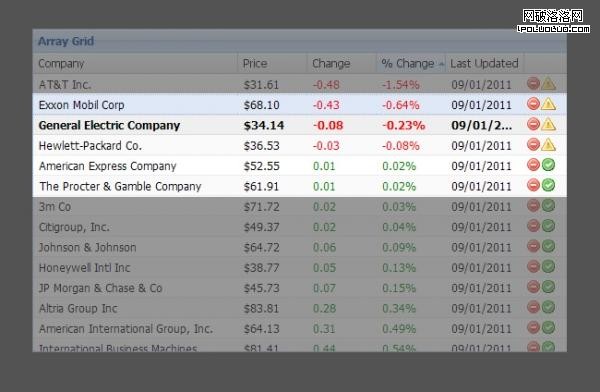Click the yellow warning icon for Exxon Mobil Corp
600x392 pixels.
pos(548,104)
